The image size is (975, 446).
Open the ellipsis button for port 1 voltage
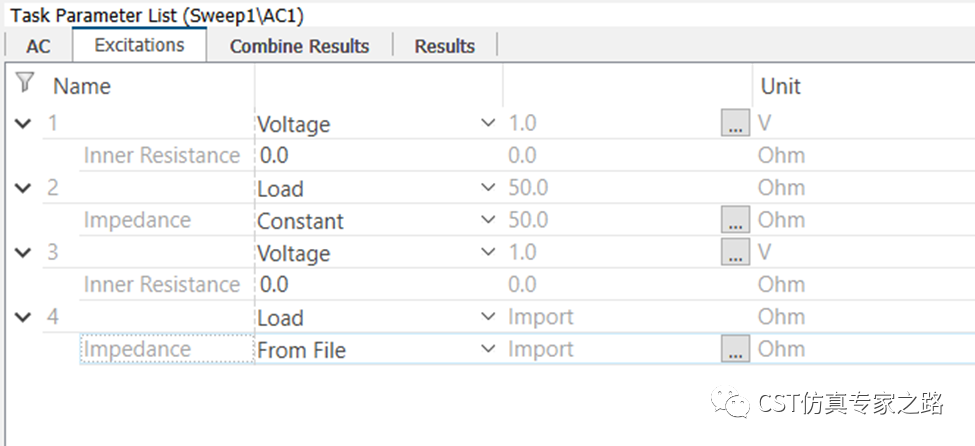click(735, 123)
